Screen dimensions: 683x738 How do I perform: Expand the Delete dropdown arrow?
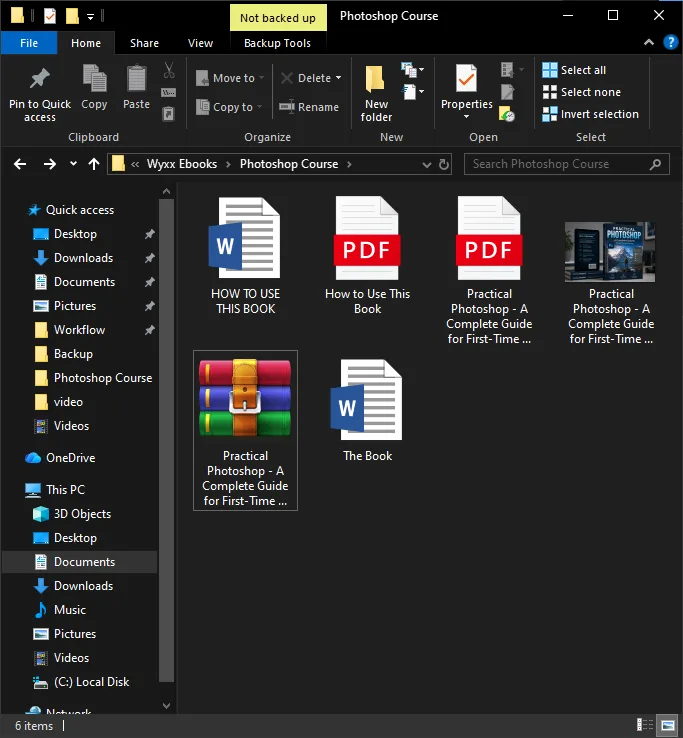tap(338, 78)
